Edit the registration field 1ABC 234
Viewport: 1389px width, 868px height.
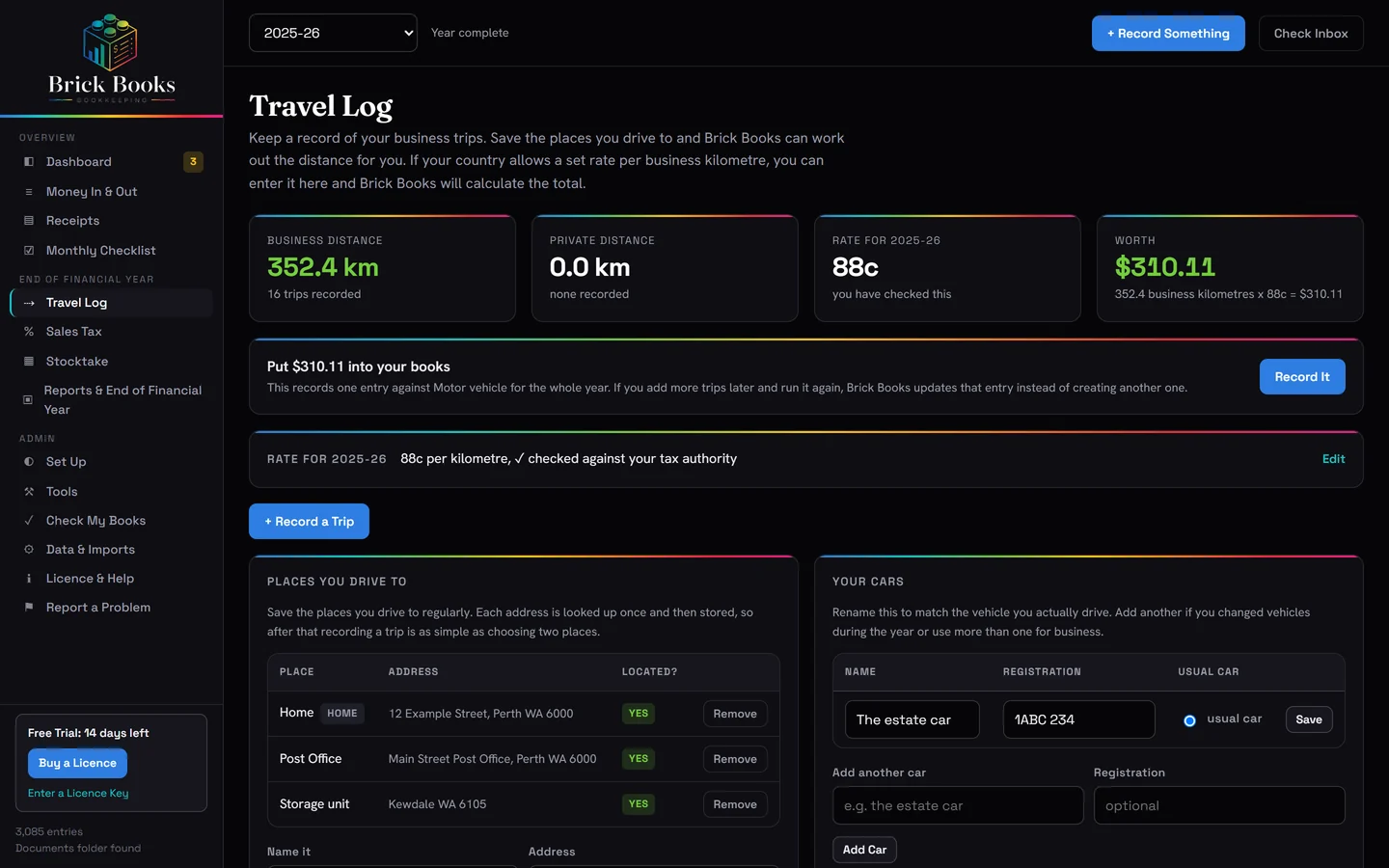(x=1079, y=719)
